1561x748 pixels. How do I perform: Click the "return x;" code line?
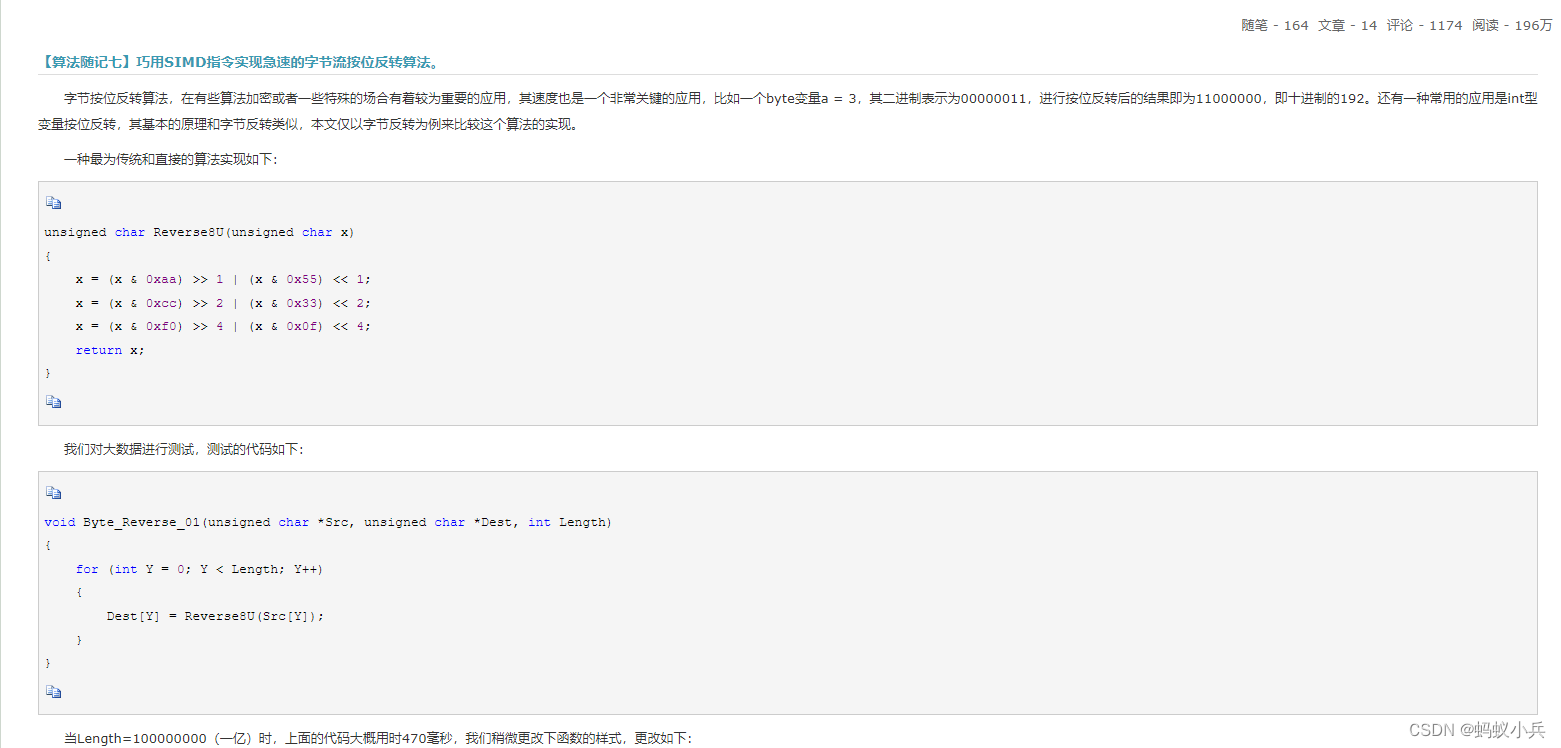110,350
